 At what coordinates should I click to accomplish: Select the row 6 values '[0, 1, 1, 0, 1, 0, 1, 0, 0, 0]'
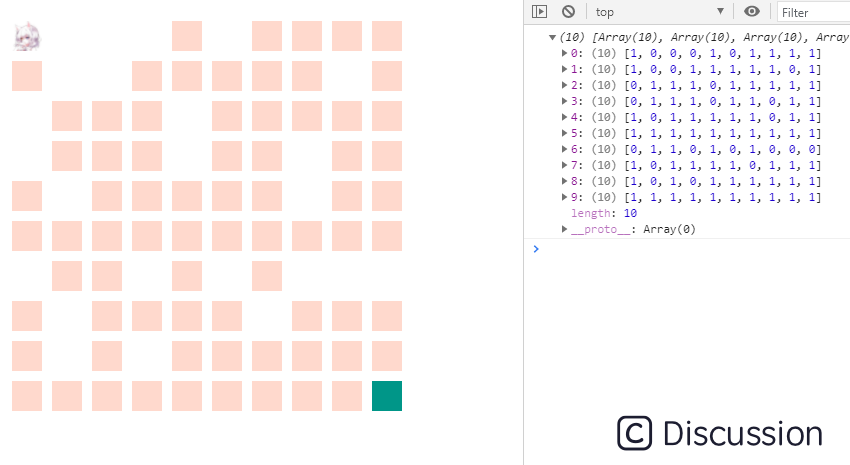click(723, 149)
